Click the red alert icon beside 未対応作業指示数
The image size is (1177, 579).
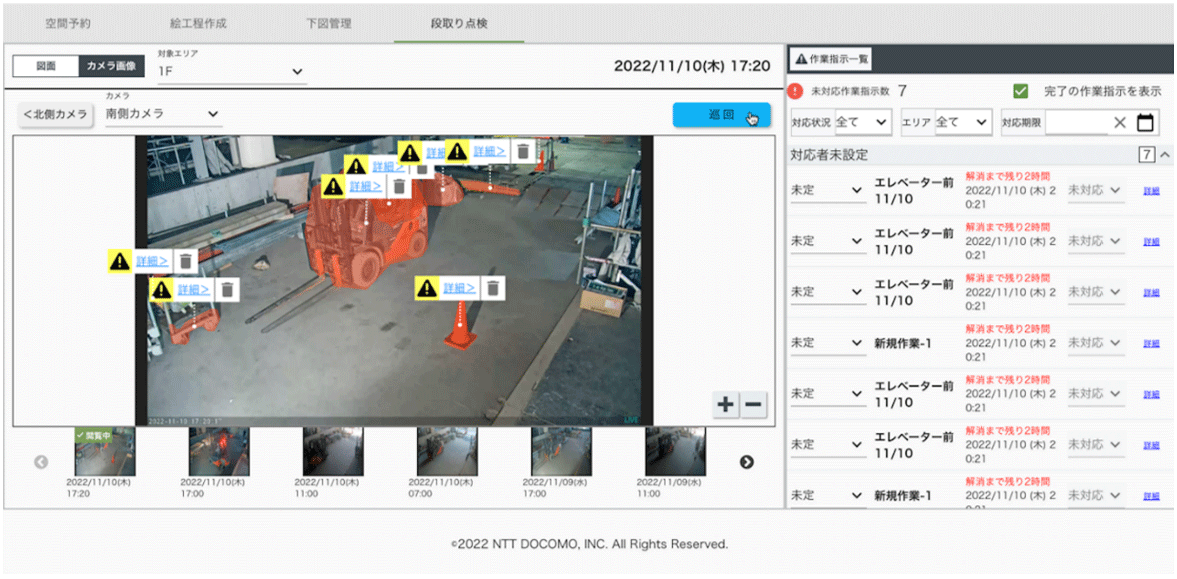795,92
